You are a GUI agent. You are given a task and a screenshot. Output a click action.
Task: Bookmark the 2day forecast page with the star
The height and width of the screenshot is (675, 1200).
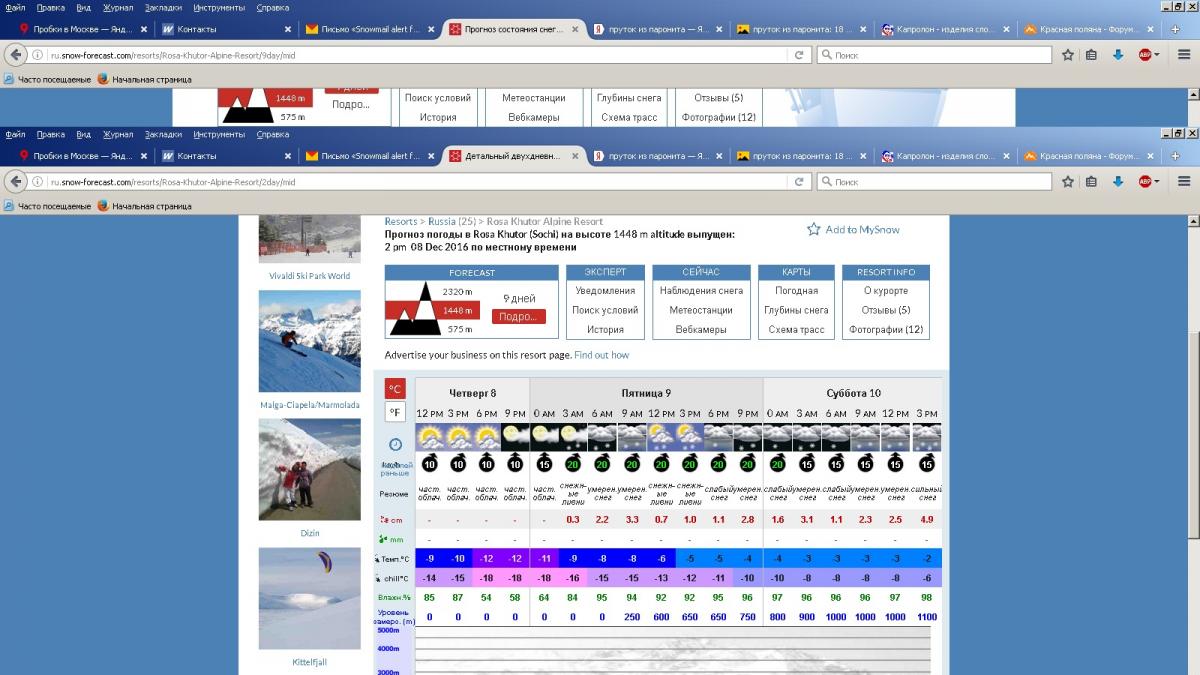tap(1068, 182)
